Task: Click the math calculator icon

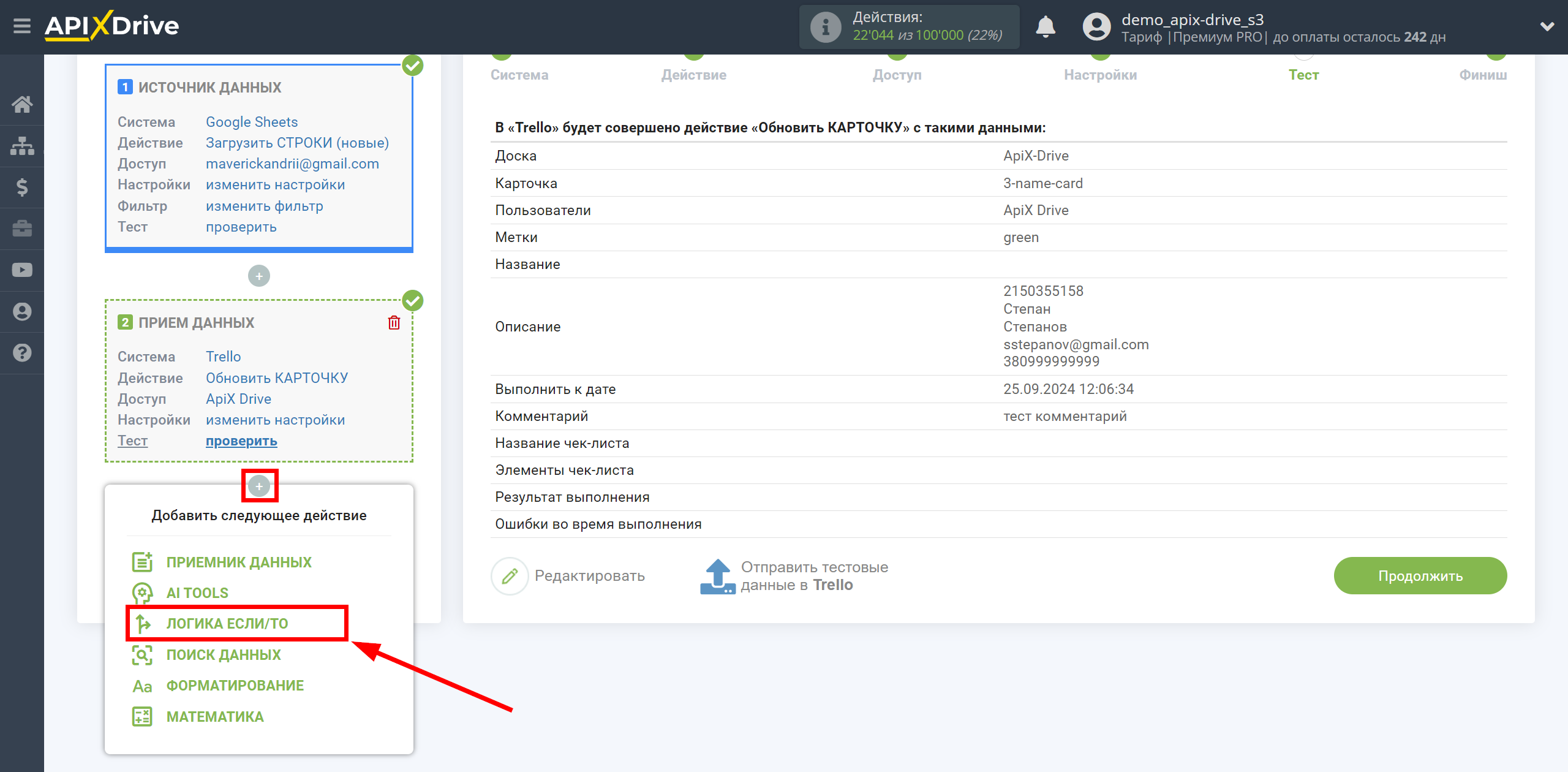Action: (142, 716)
